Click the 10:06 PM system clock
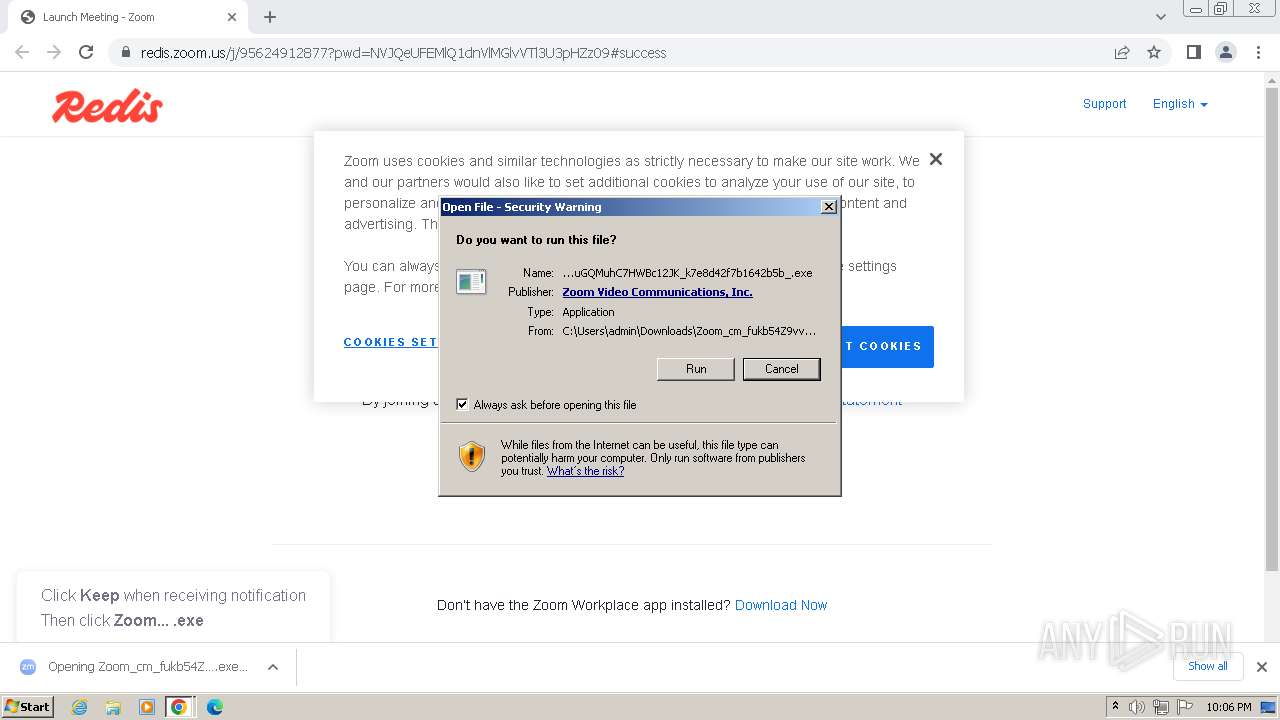Viewport: 1280px width, 720px height. [x=1228, y=707]
